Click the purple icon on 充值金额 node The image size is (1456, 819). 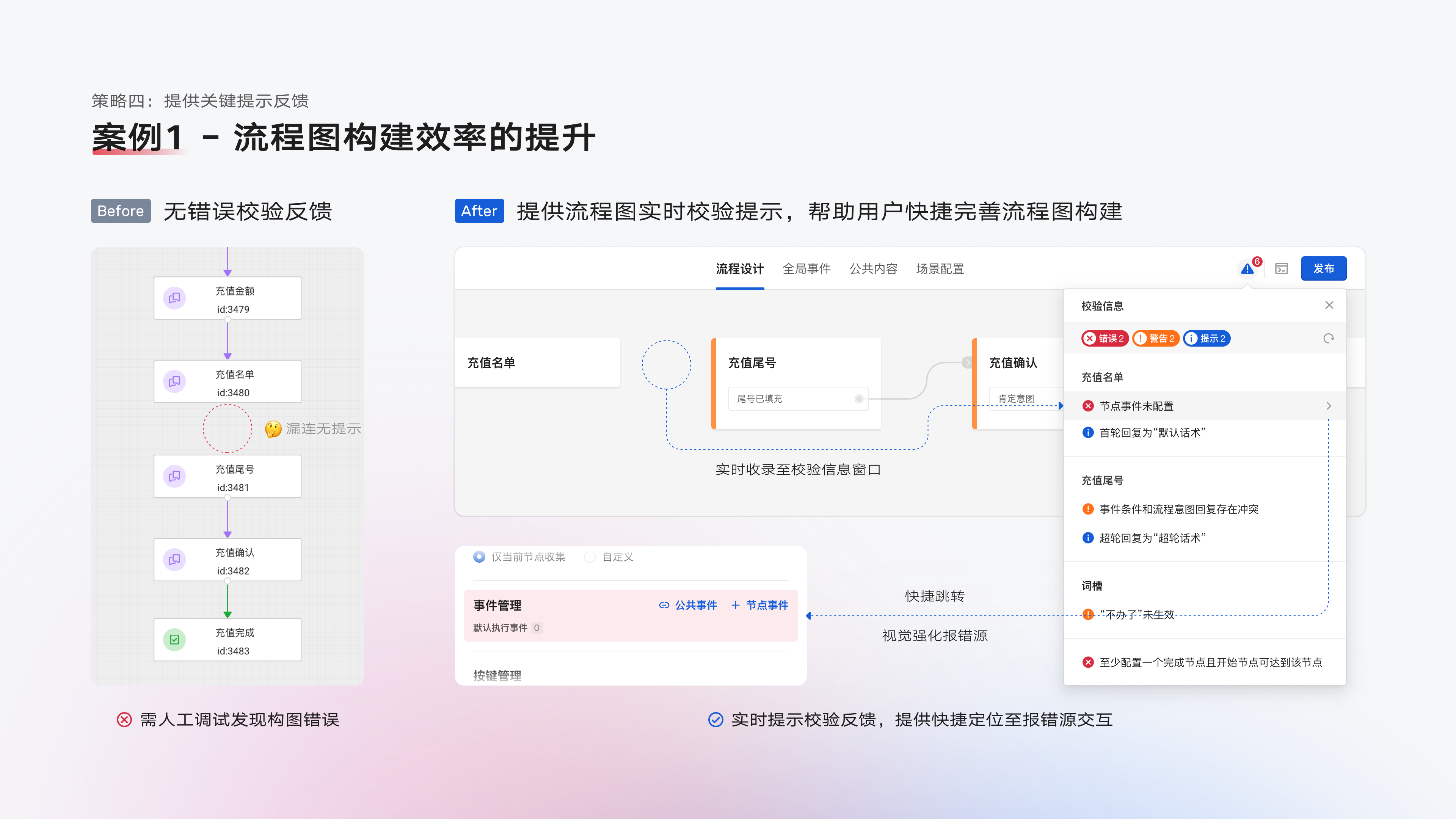coord(174,298)
